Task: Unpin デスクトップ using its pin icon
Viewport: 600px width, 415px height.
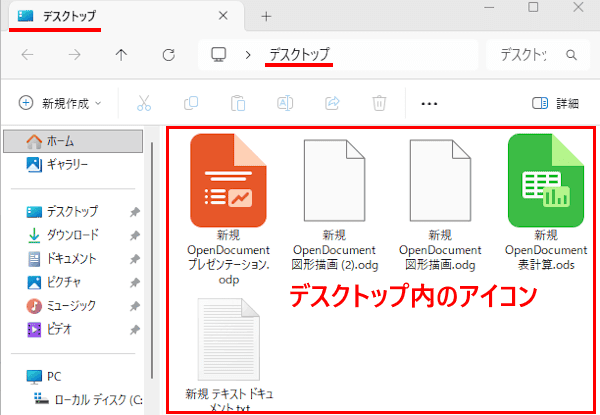Action: 134,212
